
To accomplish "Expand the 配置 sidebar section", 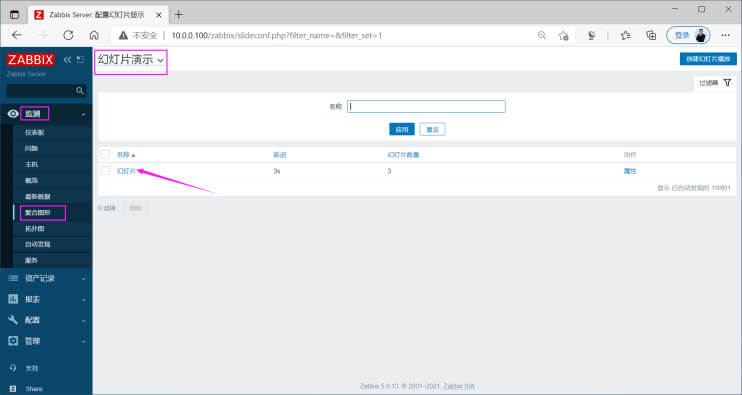I will tap(46, 320).
